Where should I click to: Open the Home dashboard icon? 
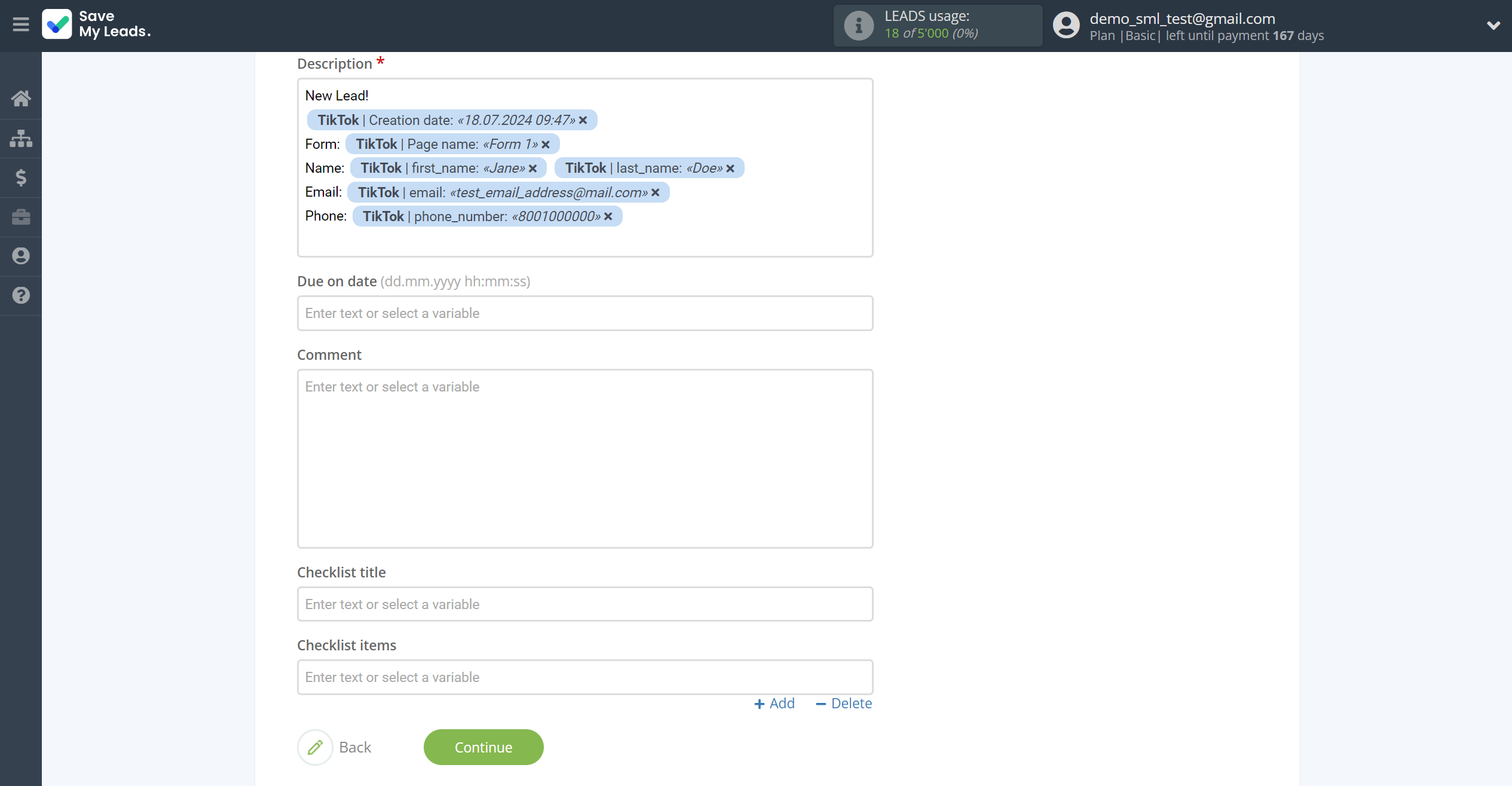click(21, 99)
